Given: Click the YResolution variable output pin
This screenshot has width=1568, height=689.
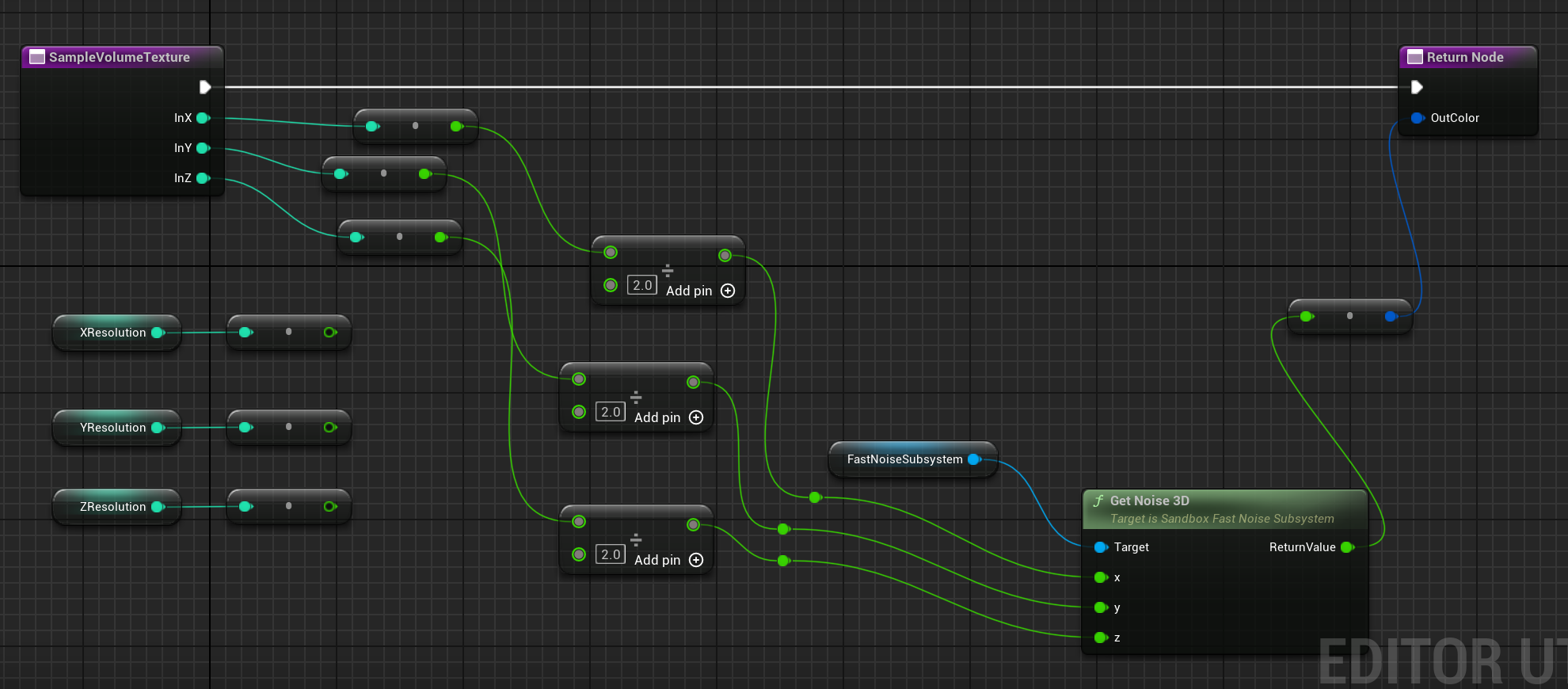Looking at the screenshot, I should (158, 428).
